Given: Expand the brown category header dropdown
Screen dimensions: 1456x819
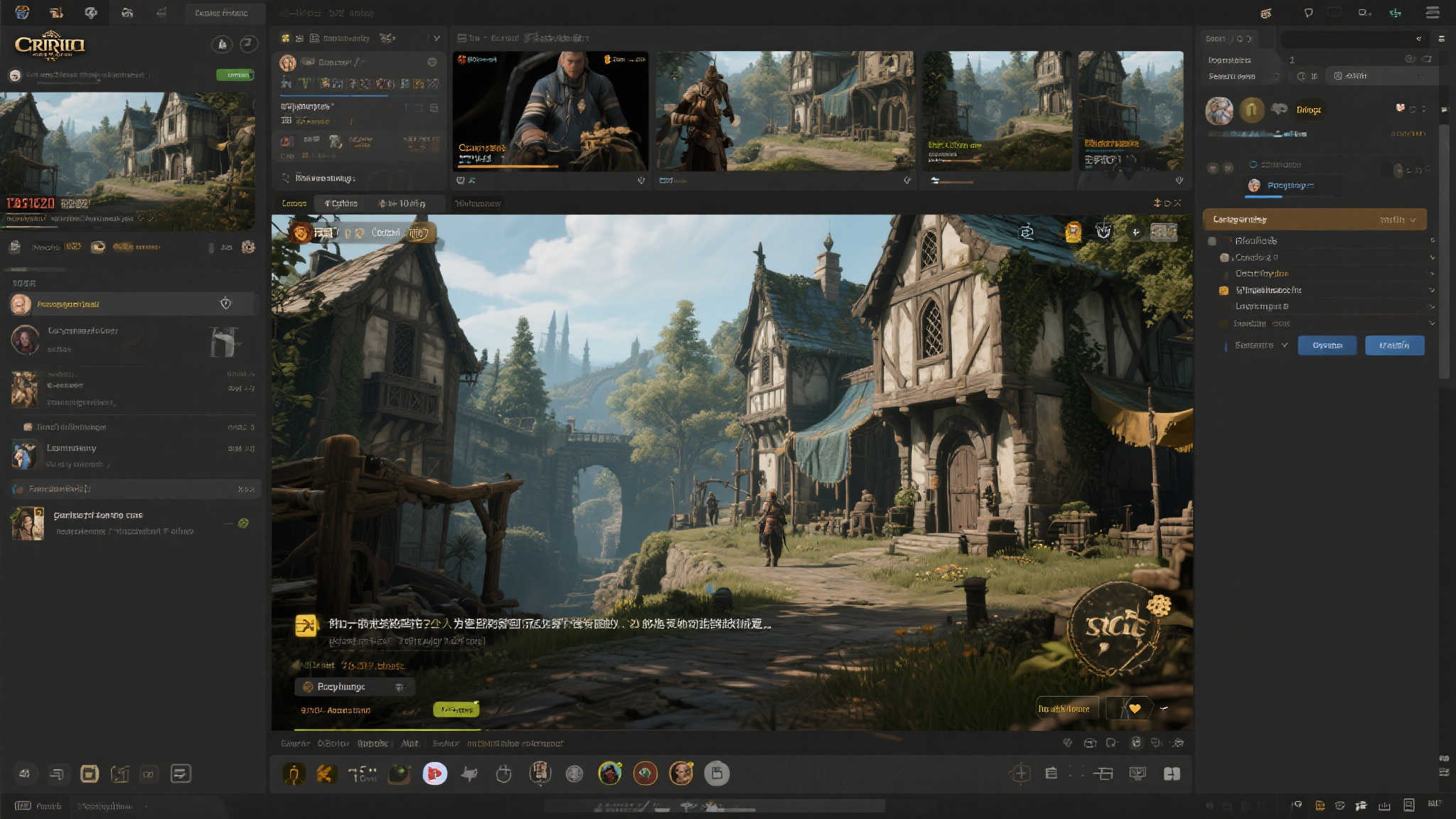Looking at the screenshot, I should pyautogui.click(x=1413, y=220).
